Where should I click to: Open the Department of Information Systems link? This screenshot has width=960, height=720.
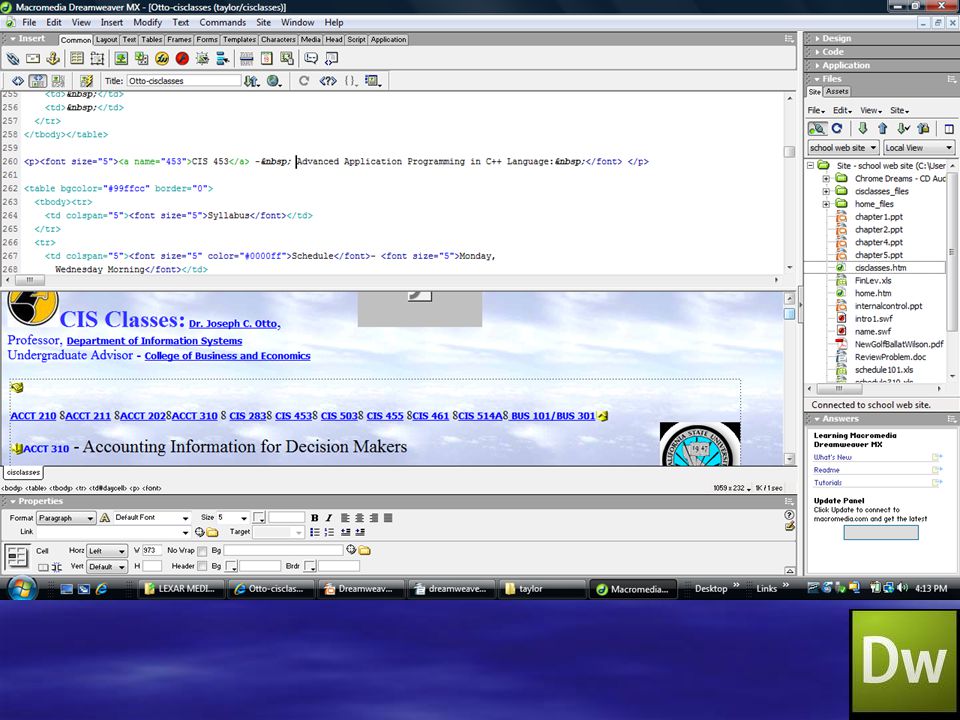[154, 341]
